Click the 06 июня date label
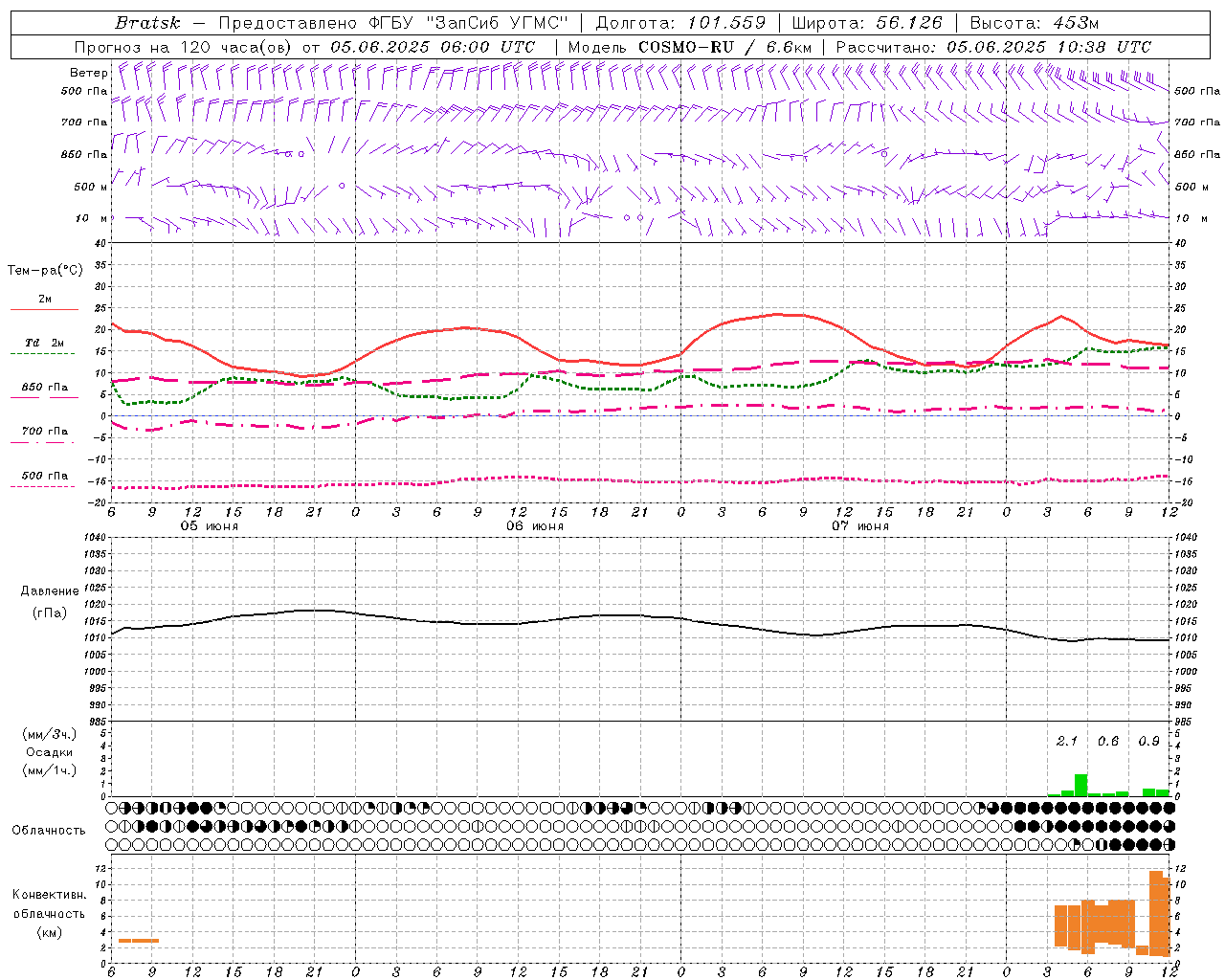This screenshot has height=980, width=1225. [x=535, y=526]
